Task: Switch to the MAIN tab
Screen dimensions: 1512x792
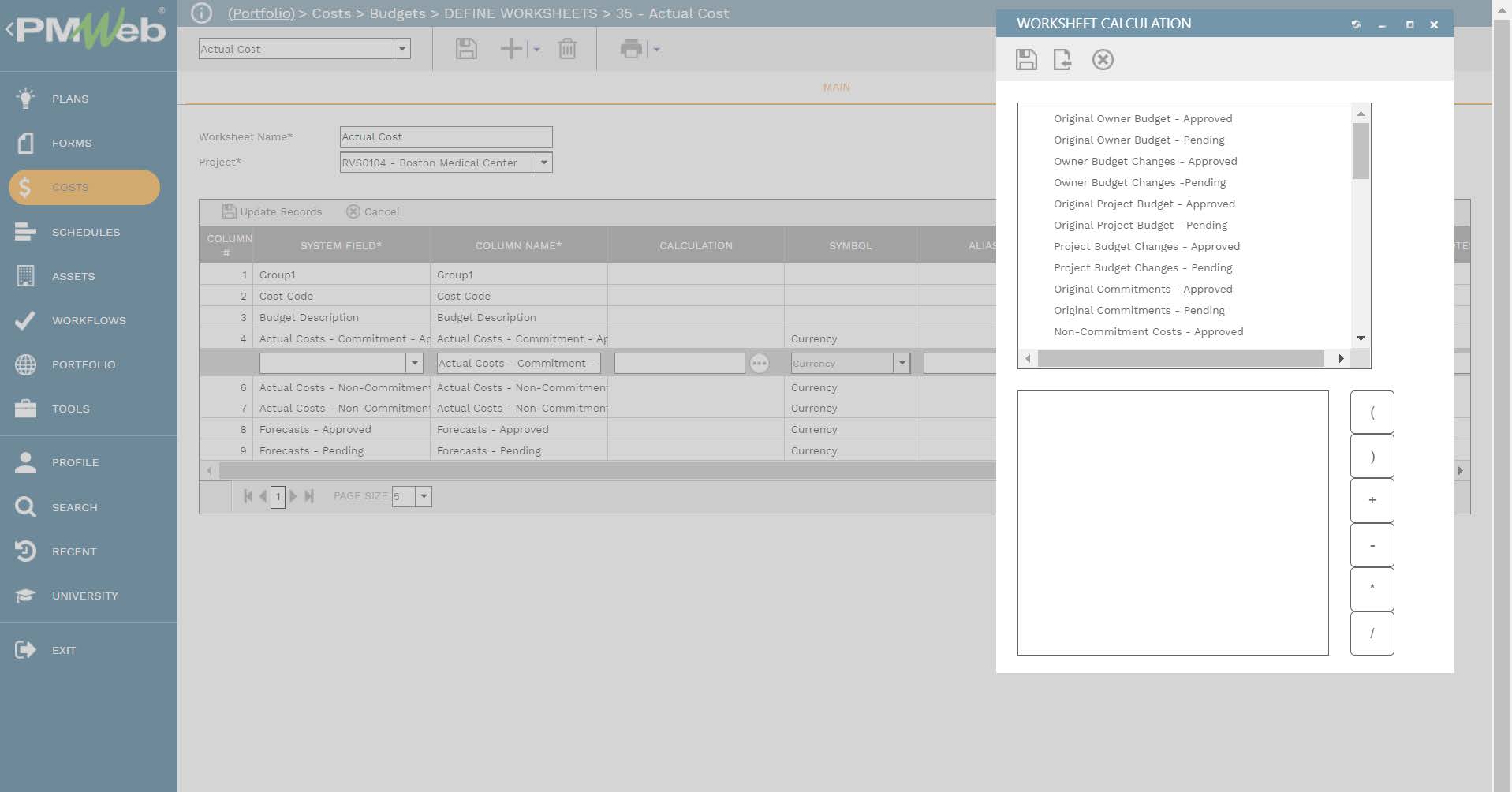Action: (x=836, y=87)
